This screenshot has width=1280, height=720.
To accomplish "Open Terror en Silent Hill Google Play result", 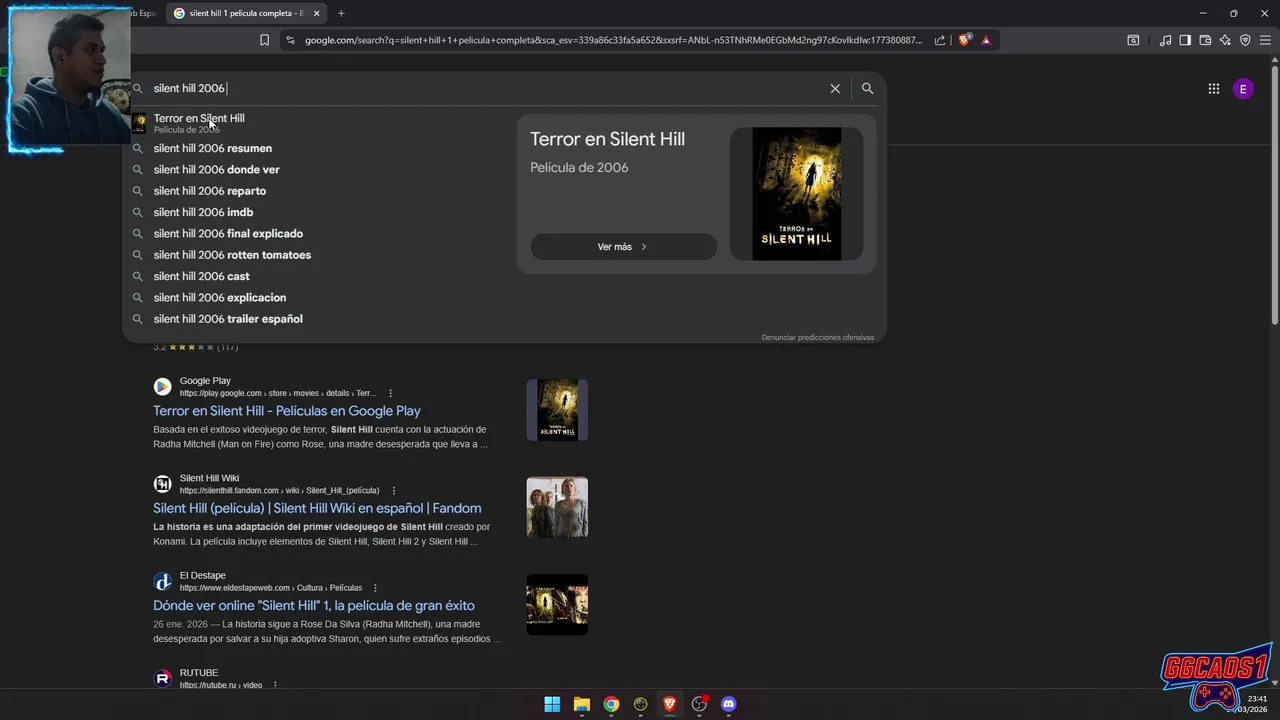I will point(286,411).
